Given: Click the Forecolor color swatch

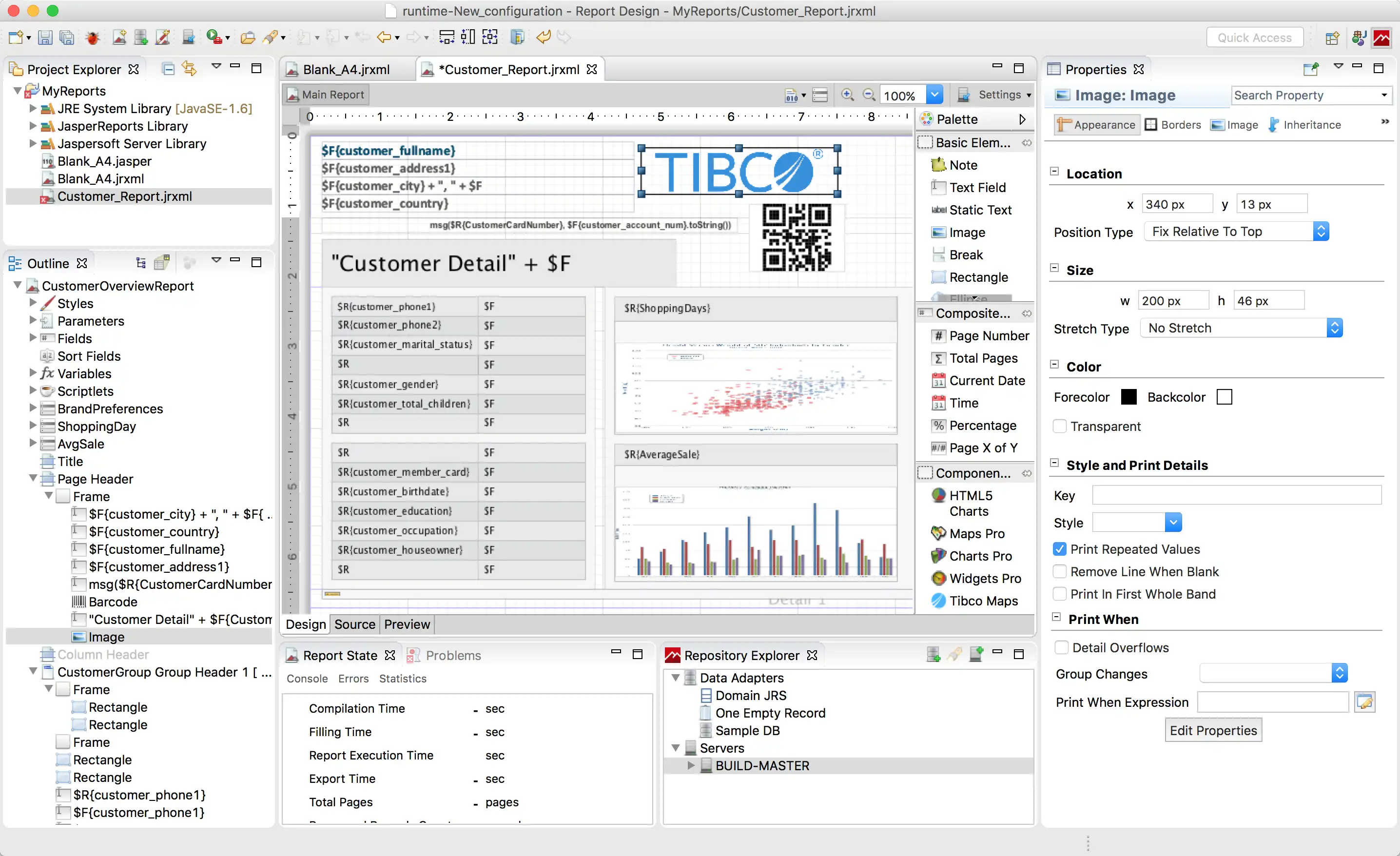Looking at the screenshot, I should pos(1129,396).
